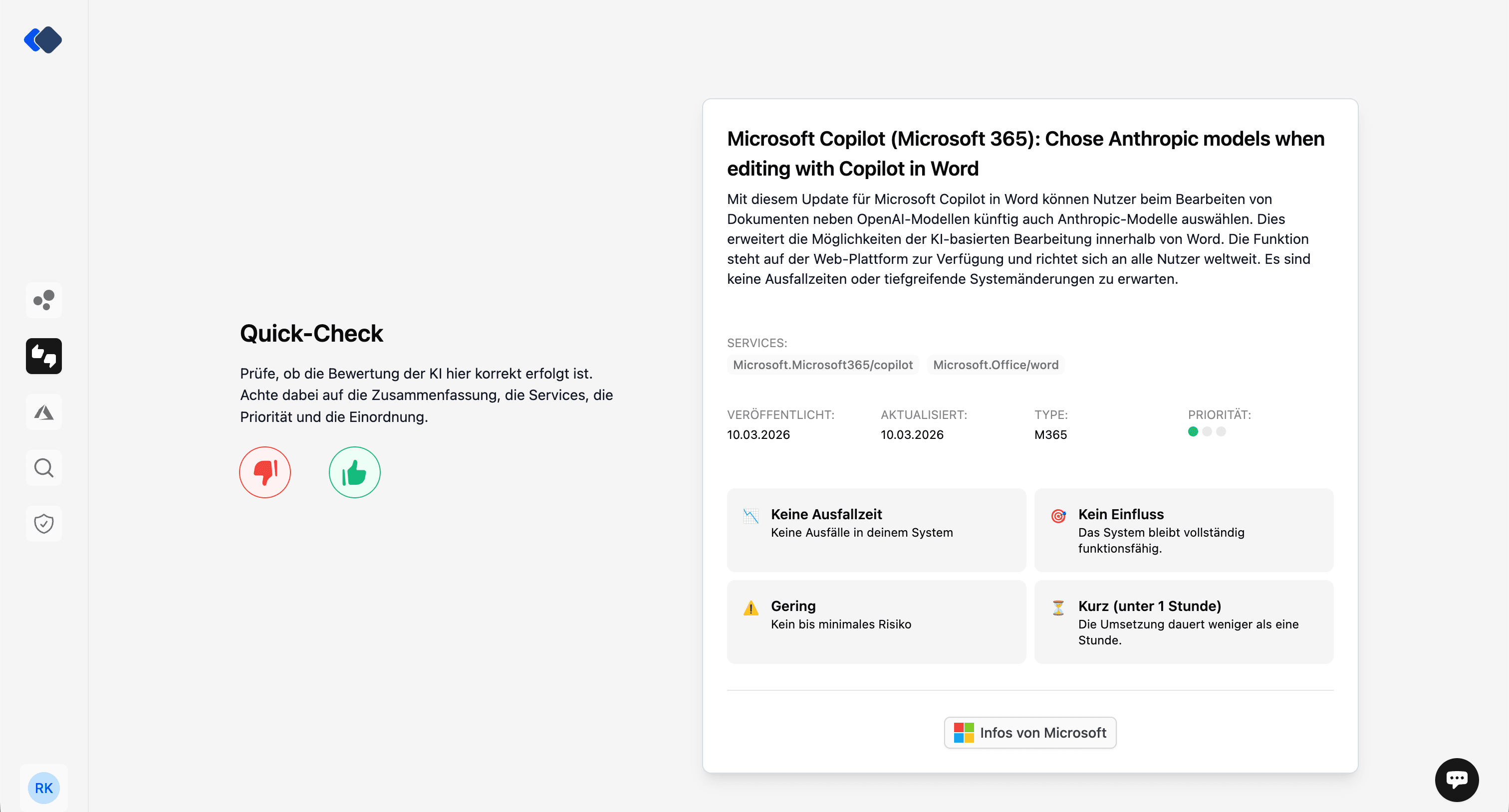Click the Kurz (unter 1 Stunde) title
Image resolution: width=1509 pixels, height=812 pixels.
point(1149,606)
